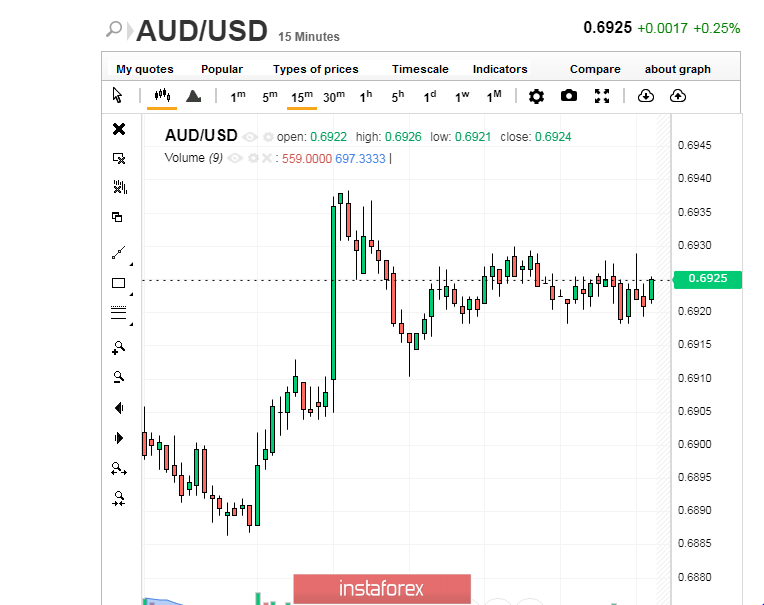Viewport: 764px width, 605px height.
Task: Select the rectangle shape tool
Action: (x=118, y=283)
